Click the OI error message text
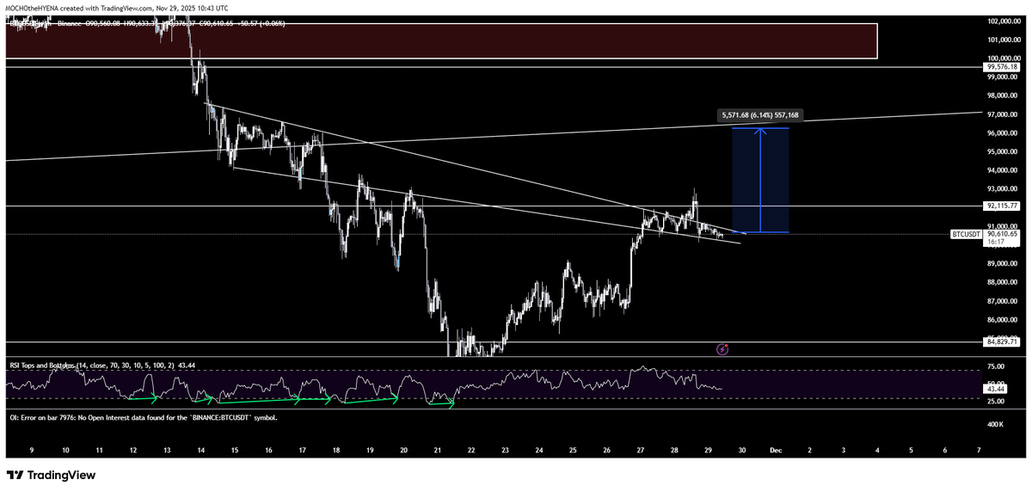Image resolution: width=1032 pixels, height=492 pixels. pos(141,417)
